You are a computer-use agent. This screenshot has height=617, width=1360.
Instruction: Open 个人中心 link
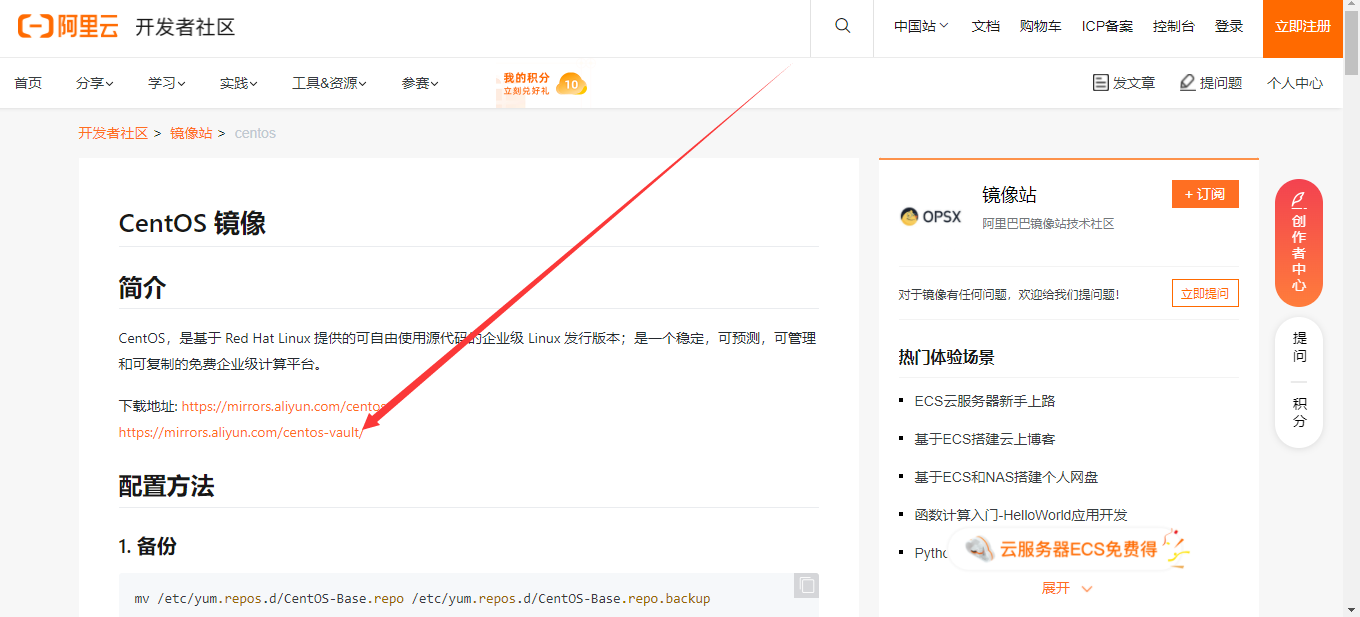(1295, 83)
